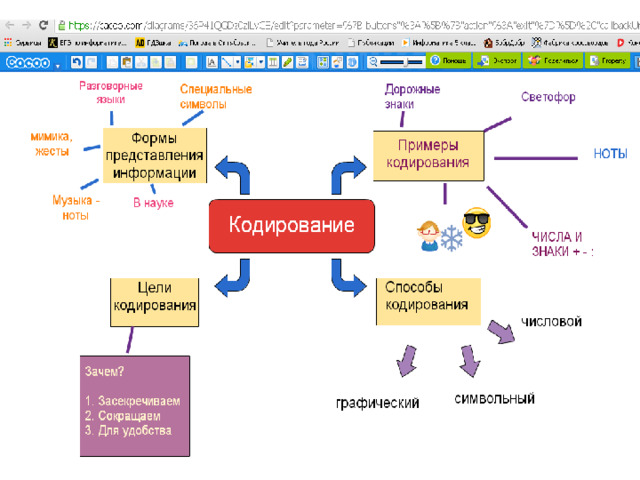Screen dimensions: 640x480
Task: Click the числовой label
Action: point(551,322)
